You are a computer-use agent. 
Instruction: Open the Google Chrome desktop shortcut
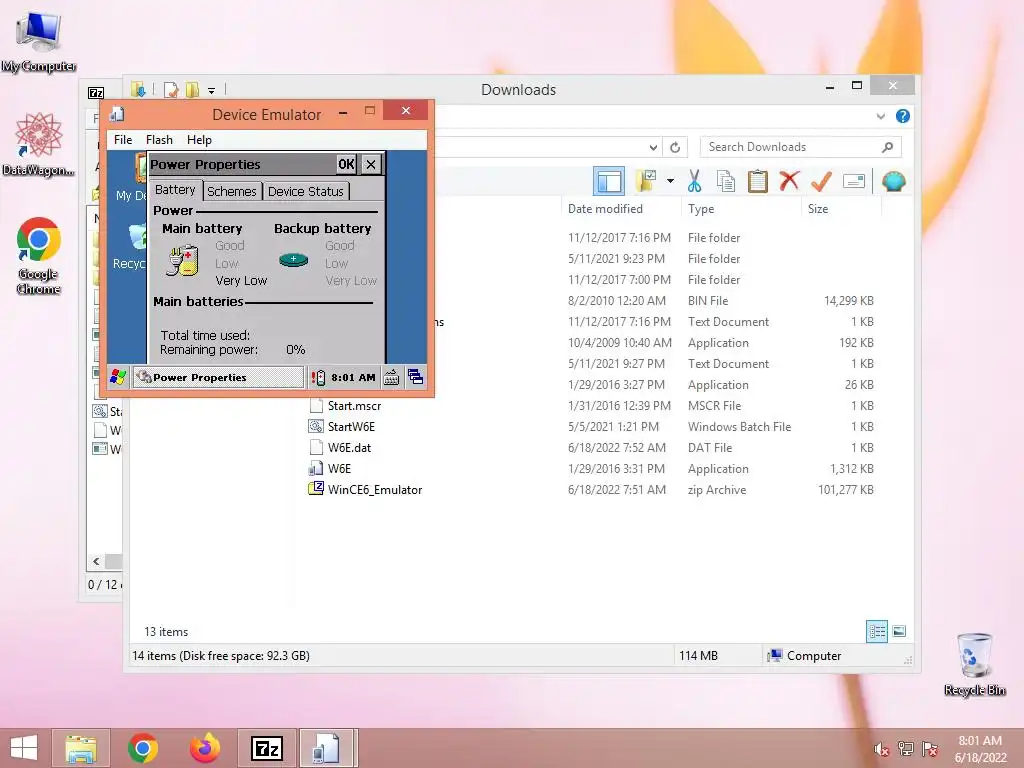coord(39,256)
